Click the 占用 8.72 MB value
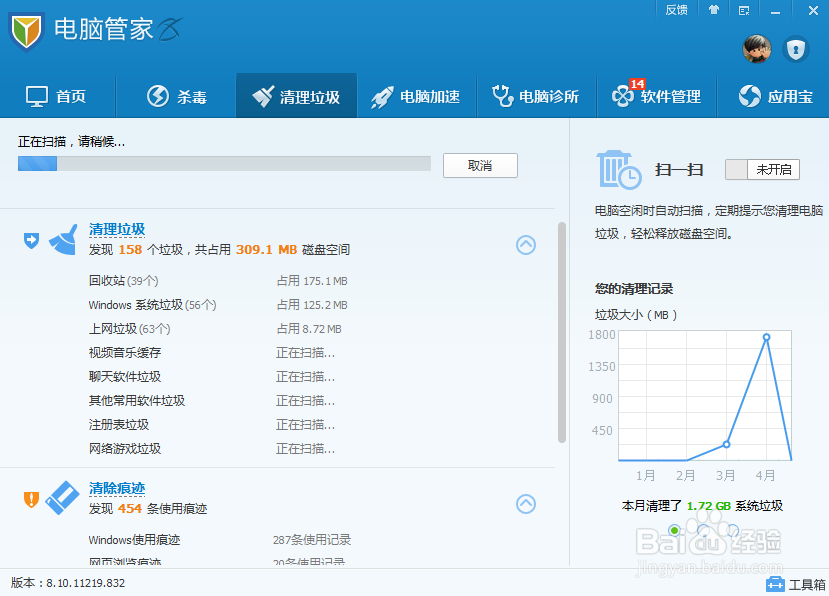 pyautogui.click(x=309, y=329)
